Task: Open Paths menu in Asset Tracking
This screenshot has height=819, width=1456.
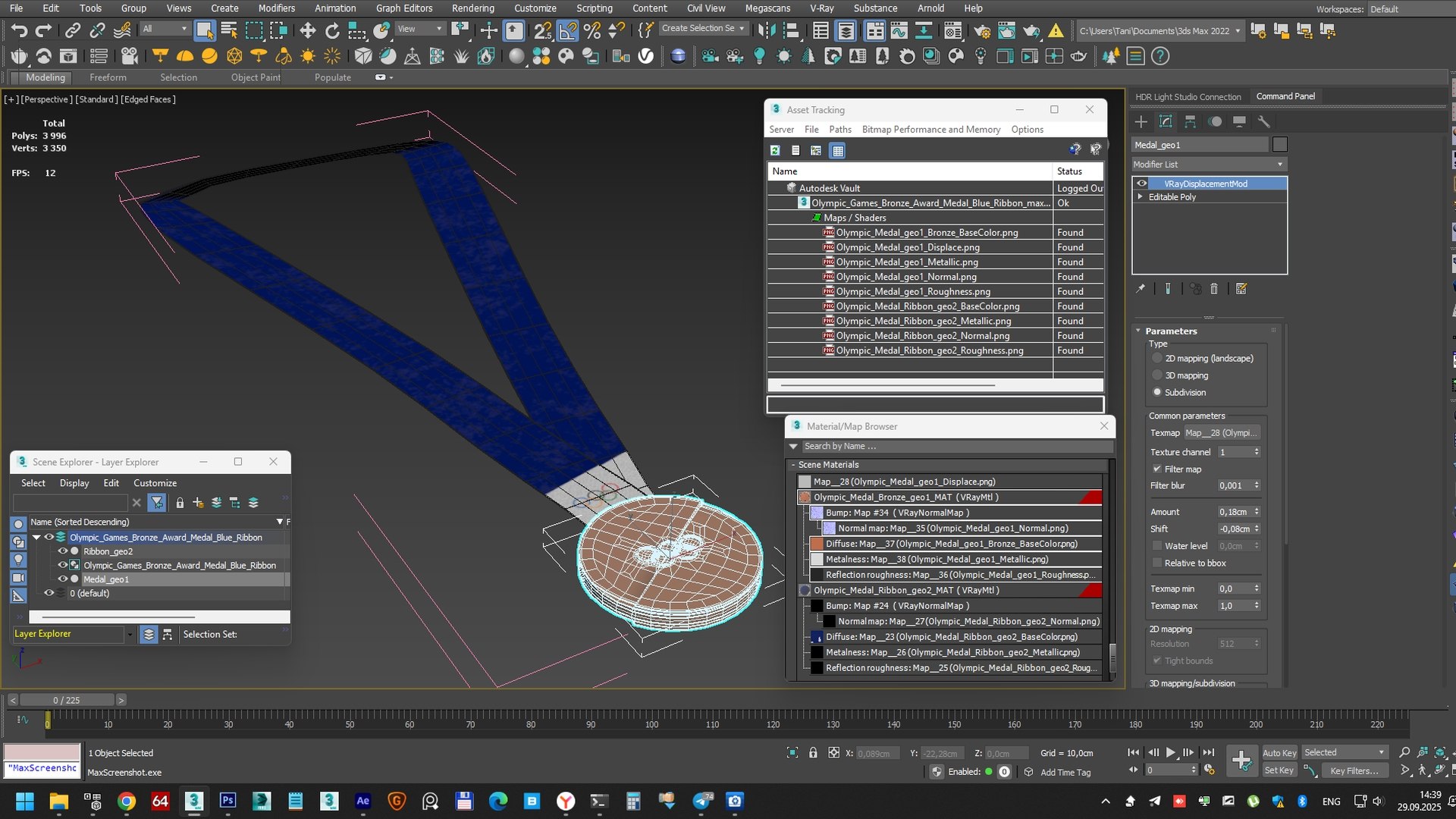Action: (840, 130)
